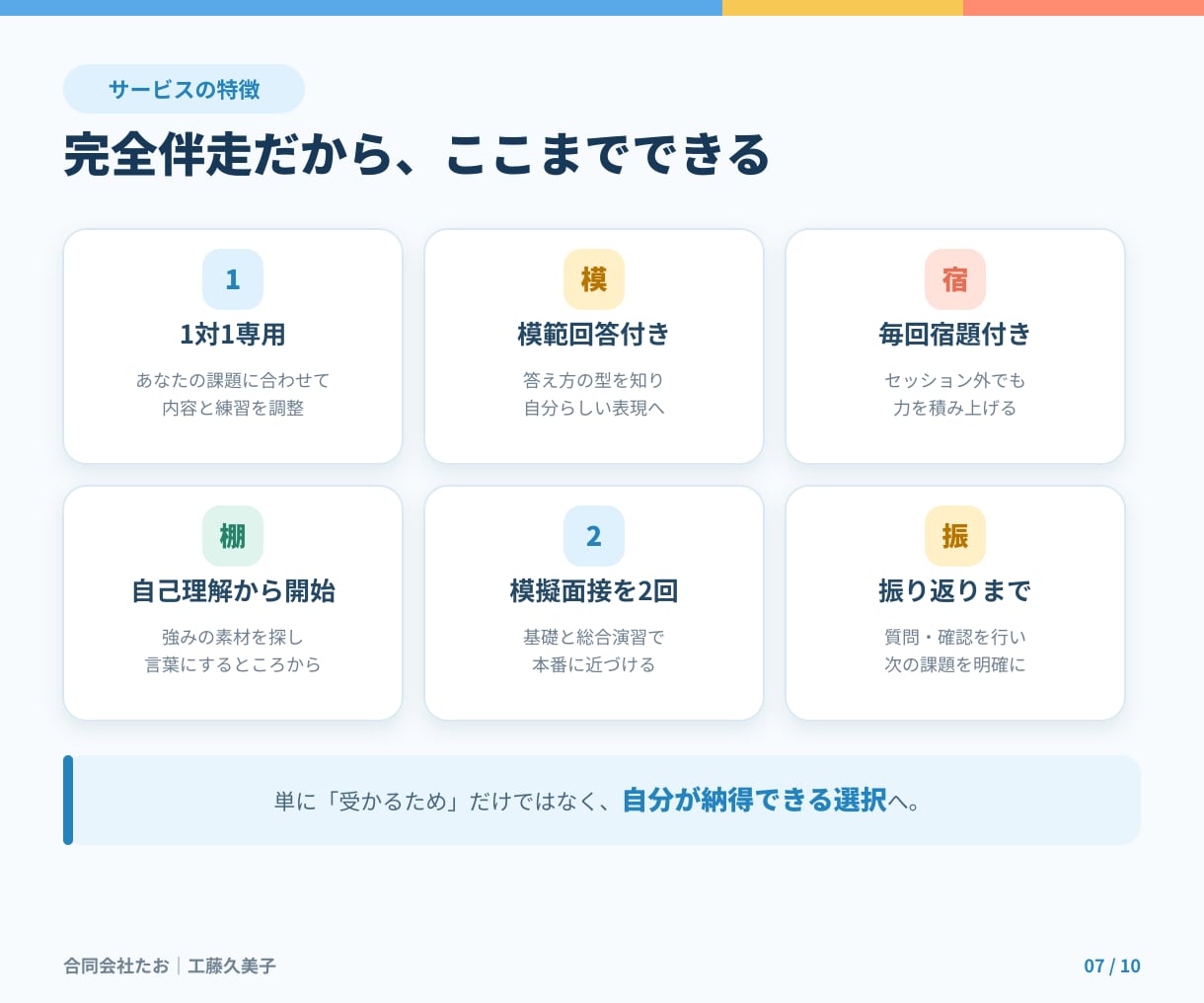Image resolution: width=1204 pixels, height=1003 pixels.
Task: Click the text 次の課題を明確に
Action: (x=955, y=664)
